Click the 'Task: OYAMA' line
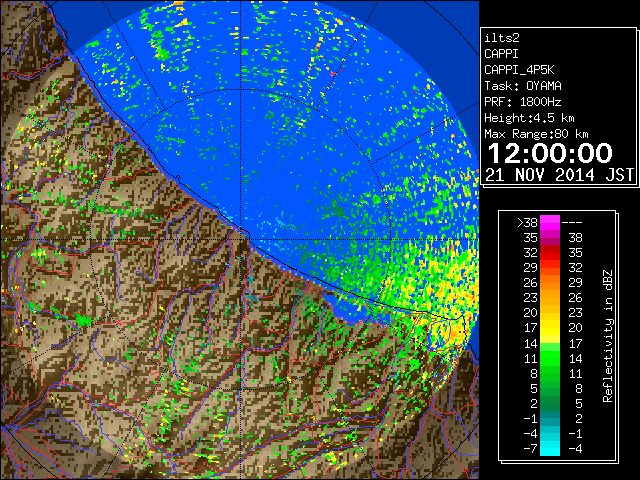This screenshot has height=480, width=640. 523,86
